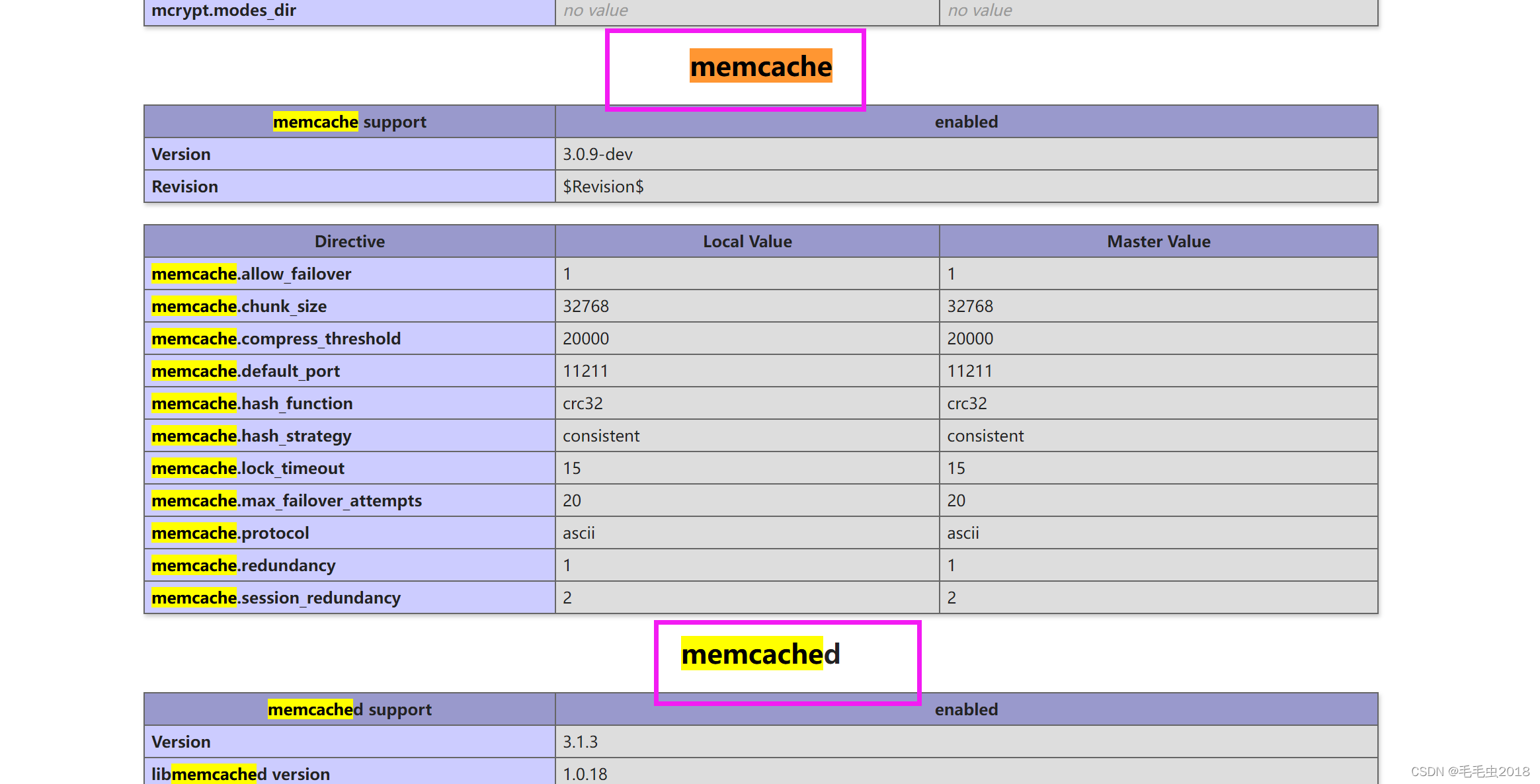The height and width of the screenshot is (784, 1540).
Task: Click the 'memcache.hash_strategy' directive
Action: coord(251,436)
